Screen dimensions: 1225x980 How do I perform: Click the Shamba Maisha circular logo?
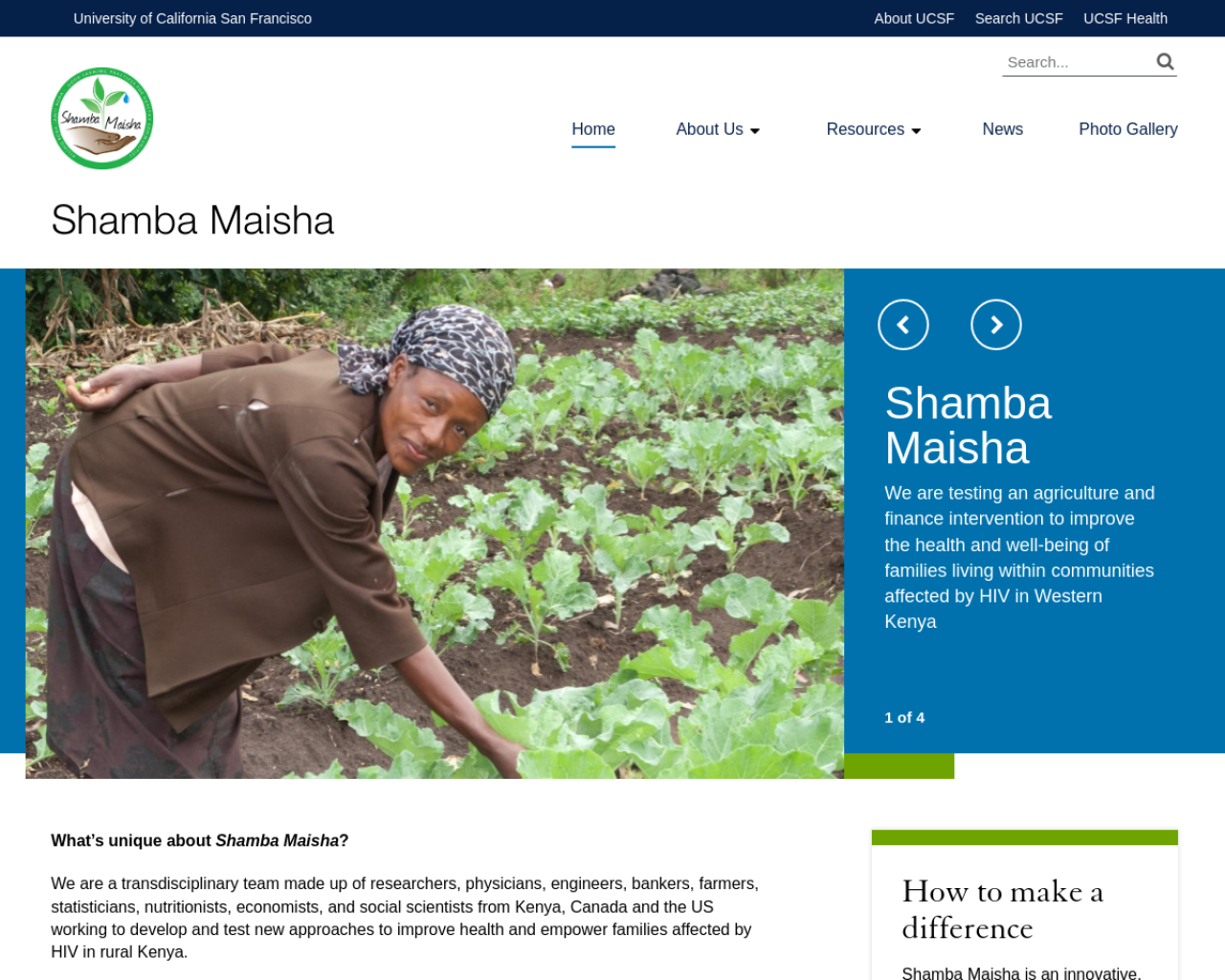coord(101,119)
